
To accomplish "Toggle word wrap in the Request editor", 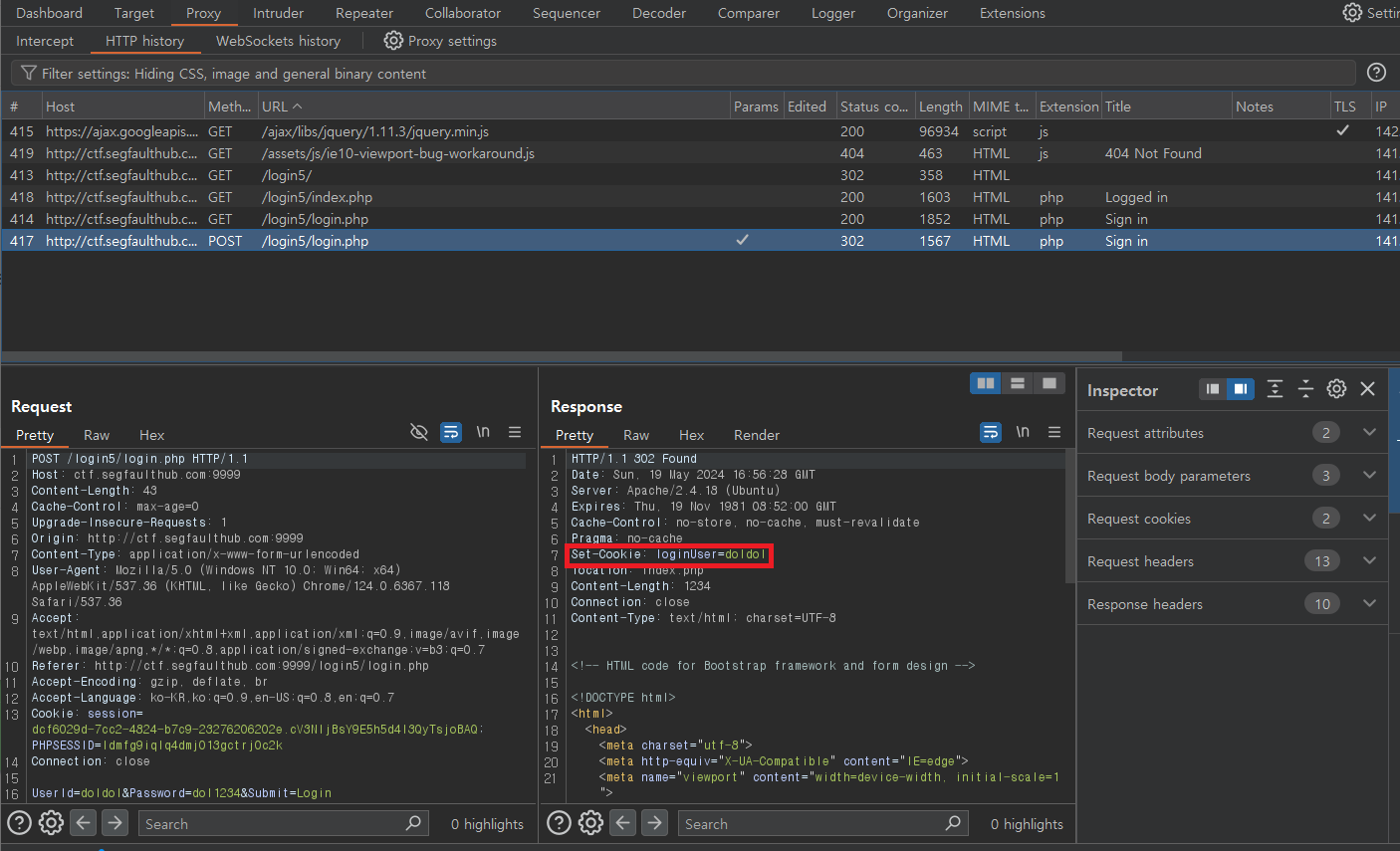I will click(x=451, y=432).
